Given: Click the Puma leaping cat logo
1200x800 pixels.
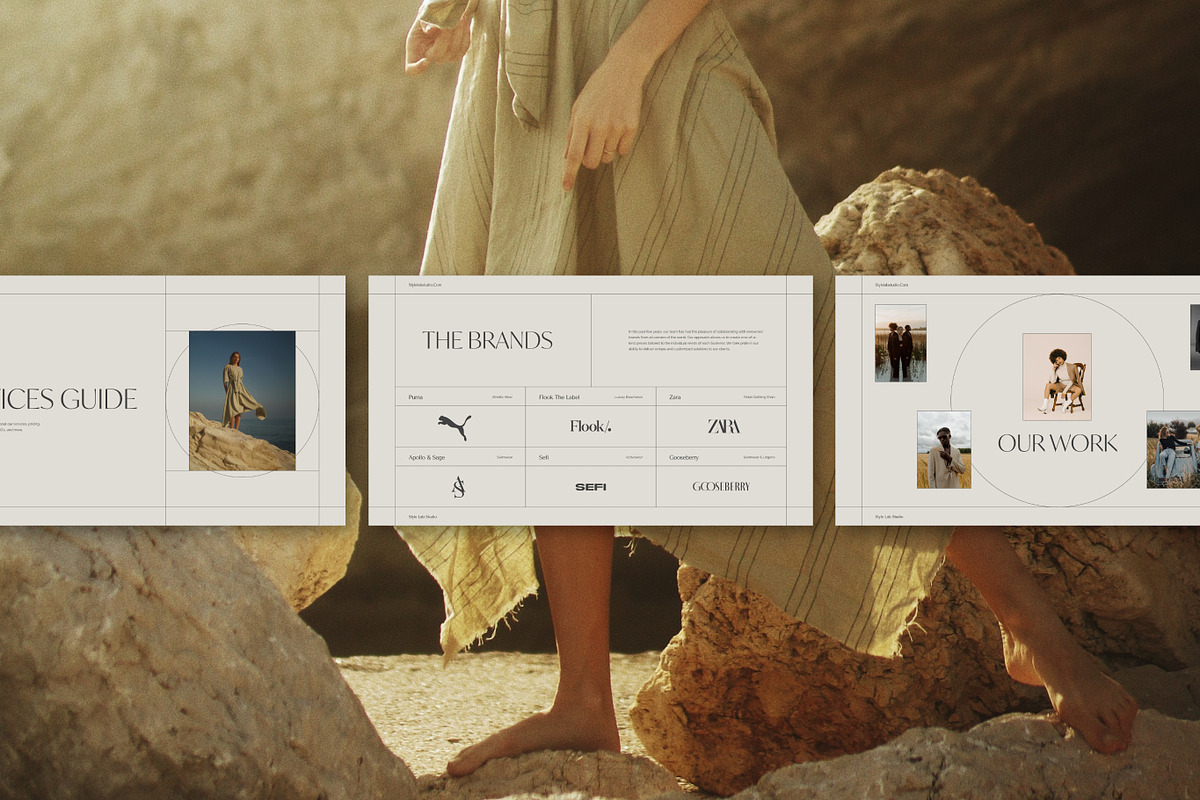Looking at the screenshot, I should (x=454, y=427).
